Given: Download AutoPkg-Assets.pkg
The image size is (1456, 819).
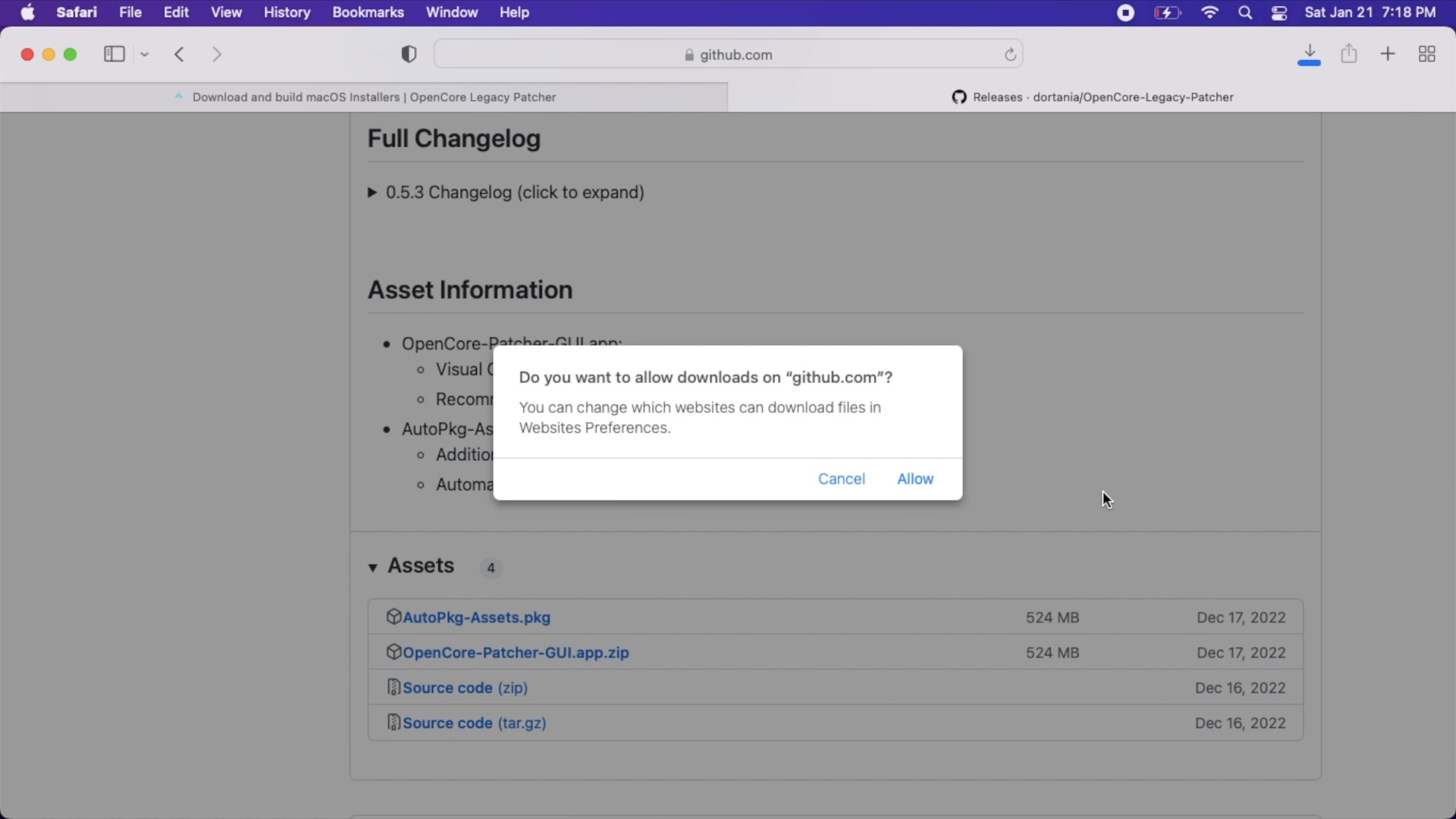Looking at the screenshot, I should pyautogui.click(x=476, y=617).
